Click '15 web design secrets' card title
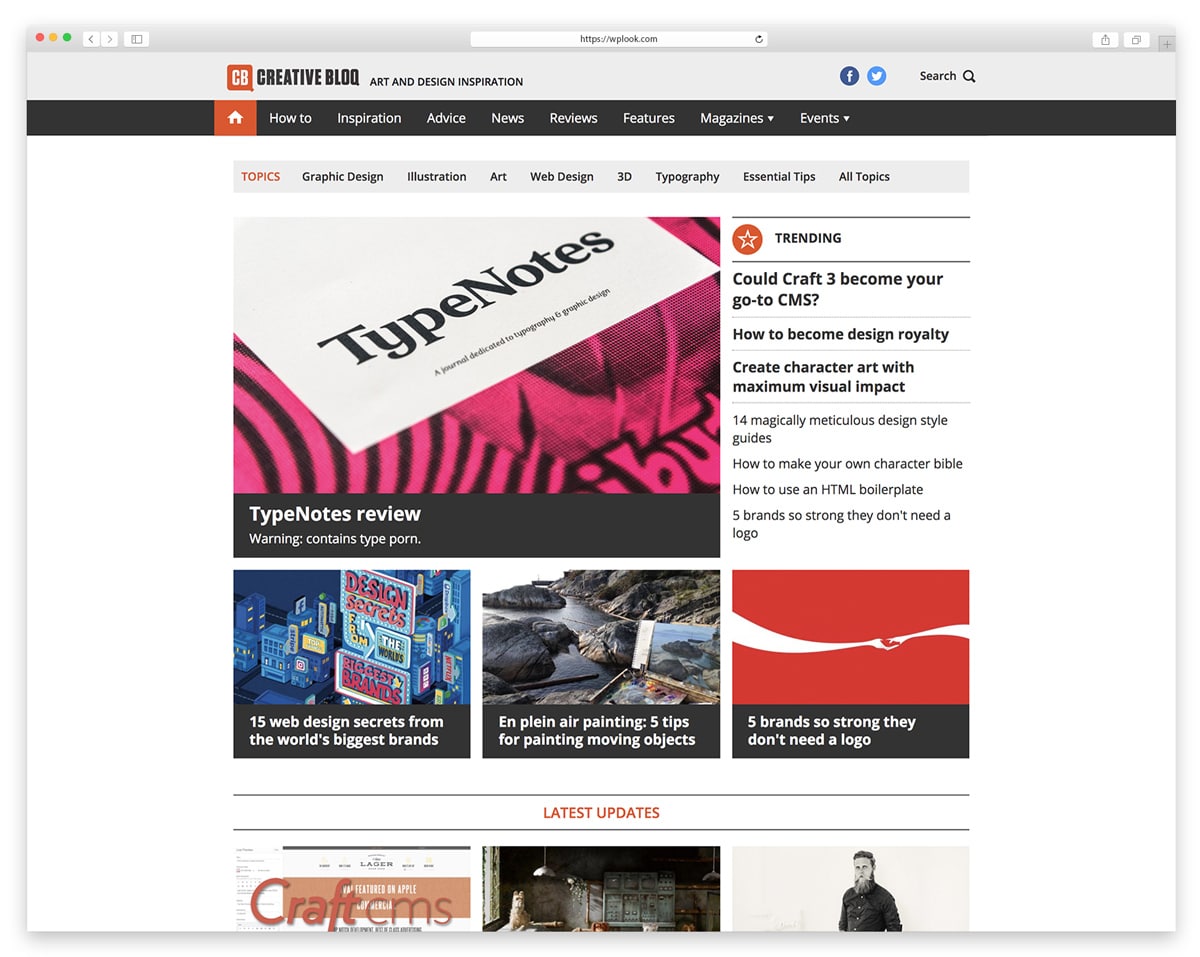 point(346,731)
